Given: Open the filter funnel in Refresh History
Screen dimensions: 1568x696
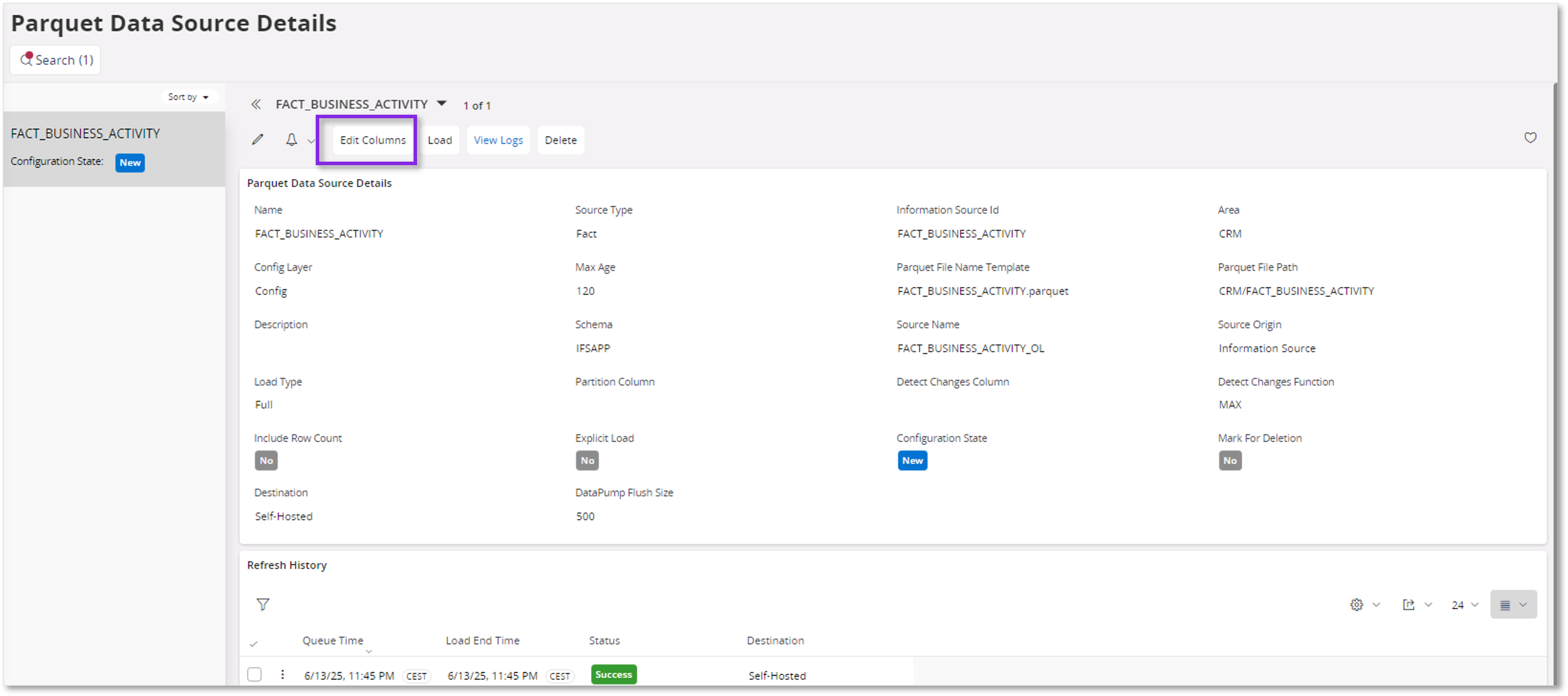Looking at the screenshot, I should coord(263,604).
